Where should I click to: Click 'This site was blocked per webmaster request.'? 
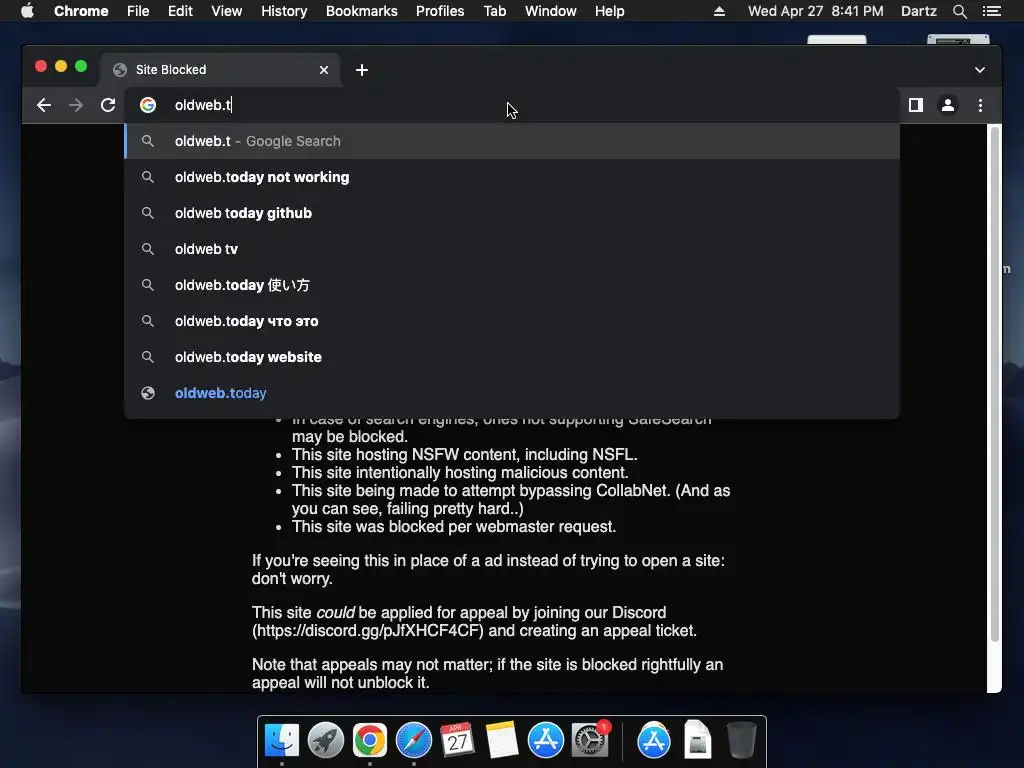(454, 526)
